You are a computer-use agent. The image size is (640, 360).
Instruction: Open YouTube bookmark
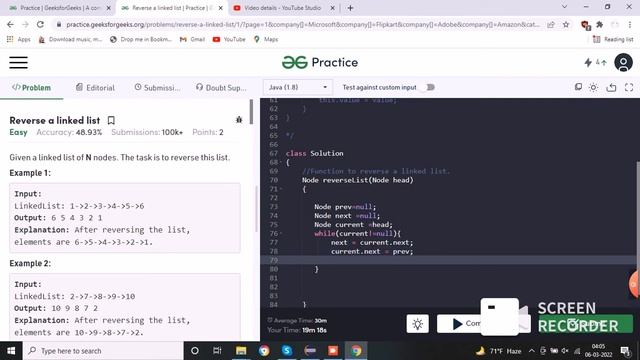229,39
